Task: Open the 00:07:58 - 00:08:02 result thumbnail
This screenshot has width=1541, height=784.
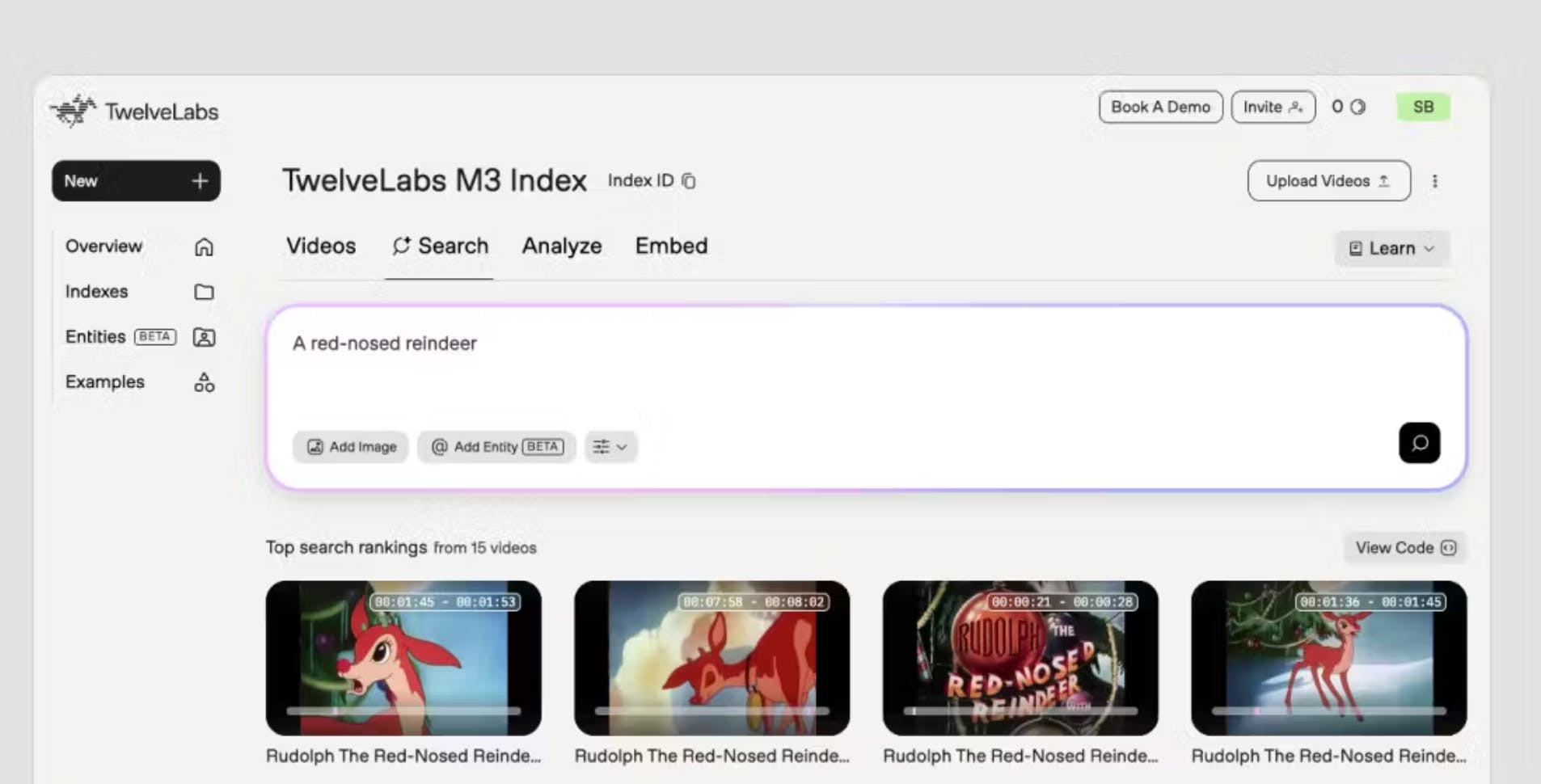Action: pyautogui.click(x=712, y=658)
